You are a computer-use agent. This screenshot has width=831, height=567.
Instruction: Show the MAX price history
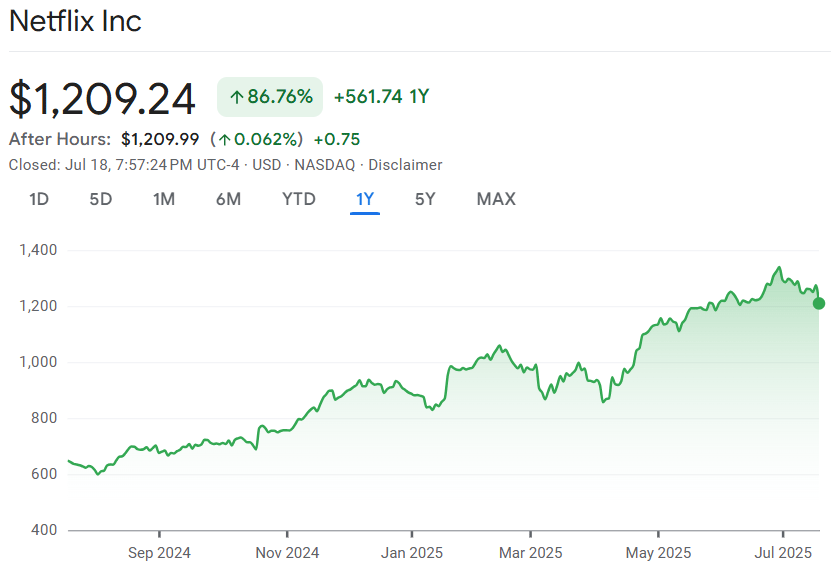point(496,199)
